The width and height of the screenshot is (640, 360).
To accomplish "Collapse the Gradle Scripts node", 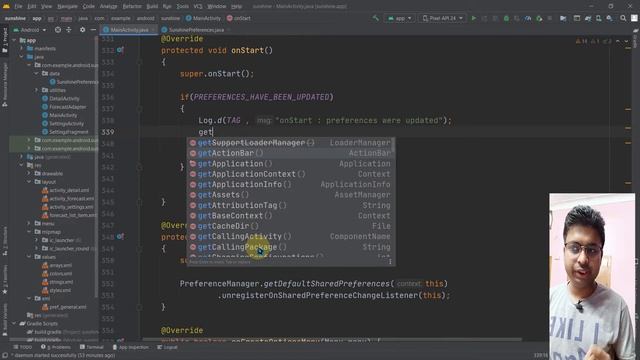I will (x=15, y=323).
